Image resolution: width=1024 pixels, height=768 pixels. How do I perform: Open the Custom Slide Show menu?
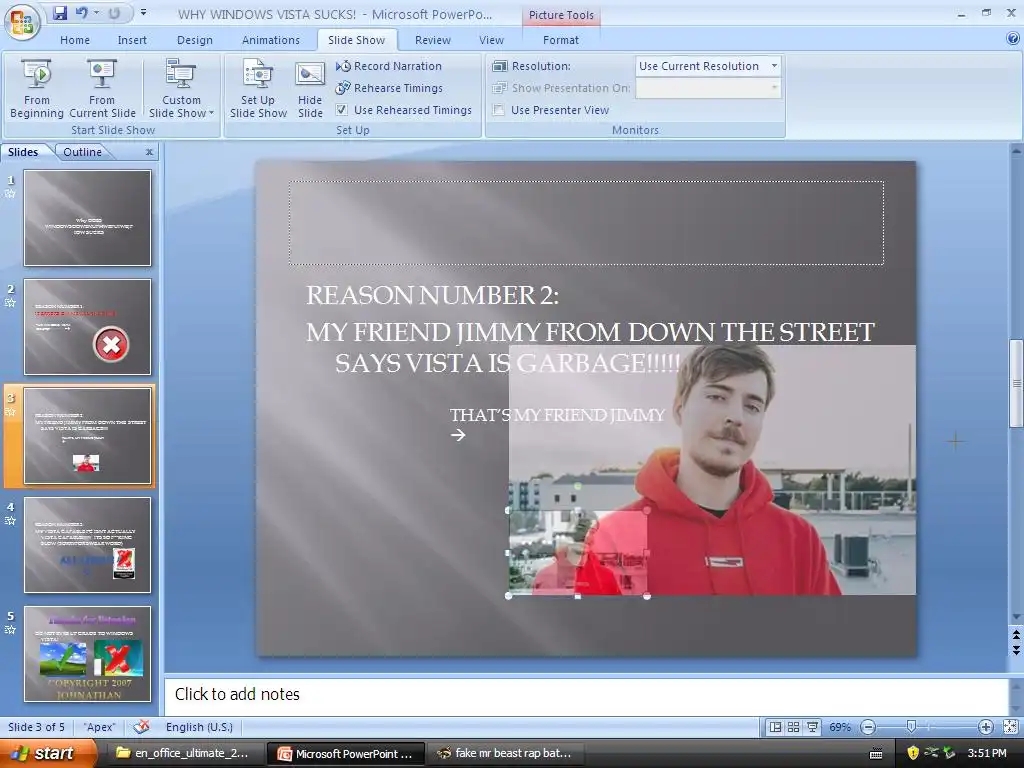coord(181,89)
